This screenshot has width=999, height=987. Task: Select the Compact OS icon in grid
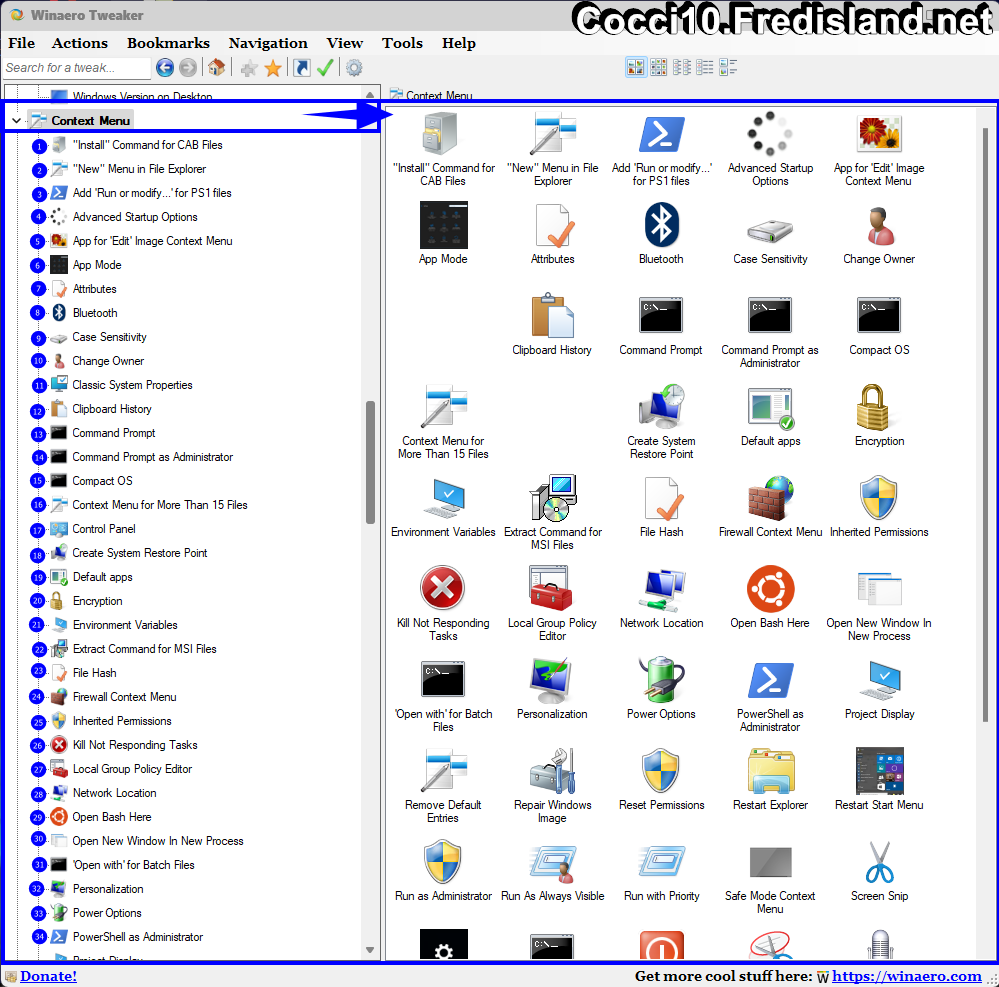point(879,315)
